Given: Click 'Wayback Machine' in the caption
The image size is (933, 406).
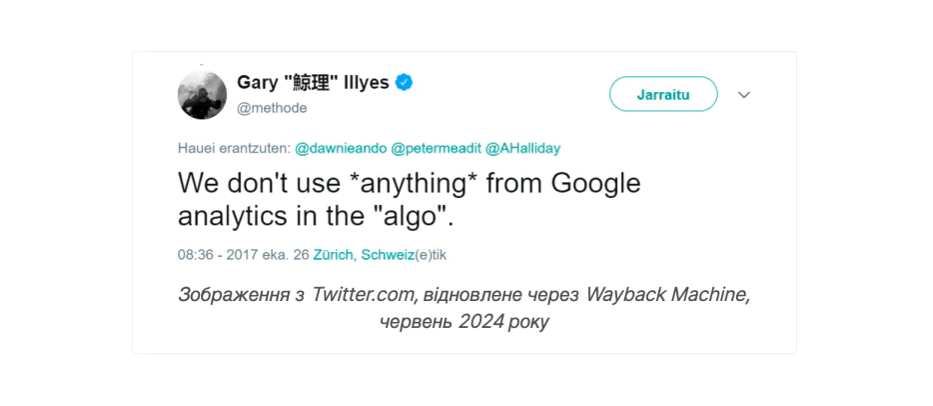Looking at the screenshot, I should (666, 295).
